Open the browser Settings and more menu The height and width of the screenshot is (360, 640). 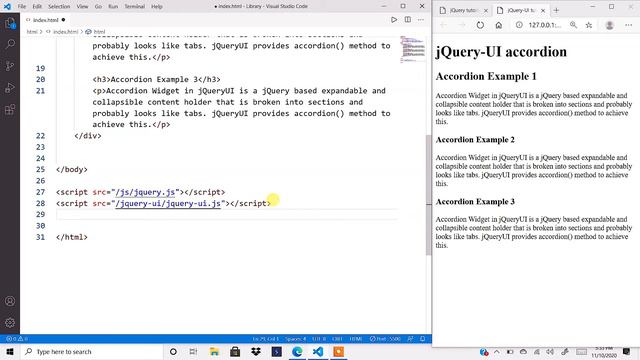pos(629,25)
